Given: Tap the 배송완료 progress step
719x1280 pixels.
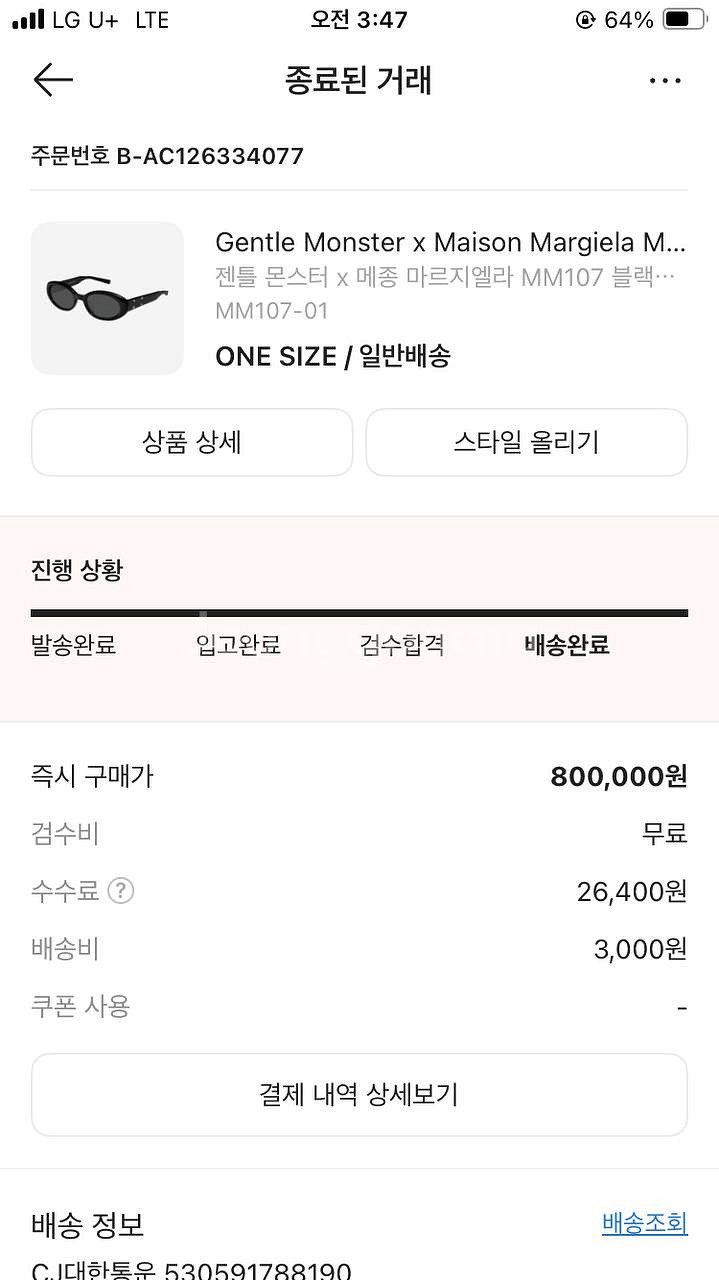Looking at the screenshot, I should tap(567, 645).
